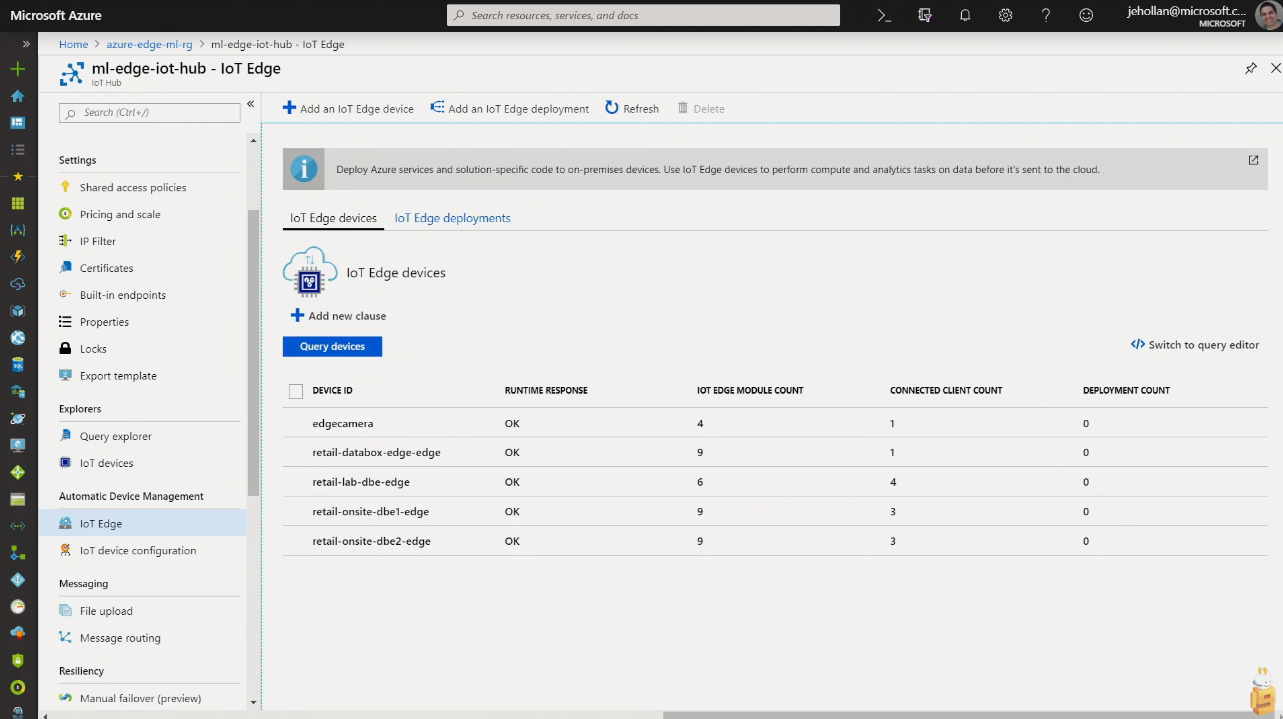Screen dimensions: 1283x719
Task: Toggle the select-all devices checkbox
Action: (296, 391)
